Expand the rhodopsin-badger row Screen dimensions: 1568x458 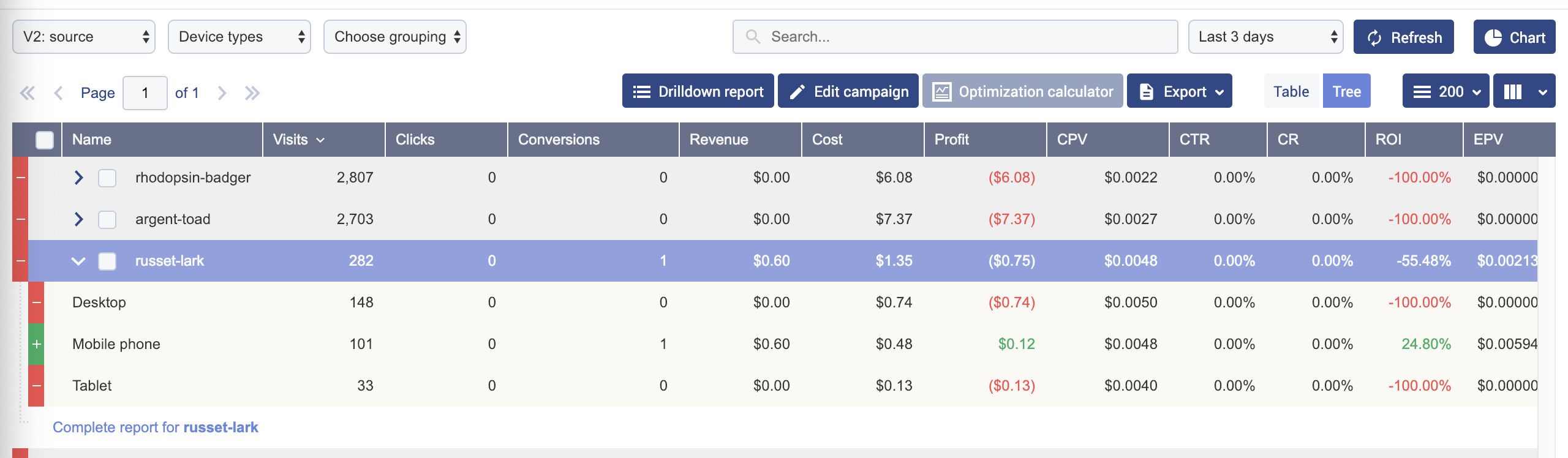click(78, 178)
